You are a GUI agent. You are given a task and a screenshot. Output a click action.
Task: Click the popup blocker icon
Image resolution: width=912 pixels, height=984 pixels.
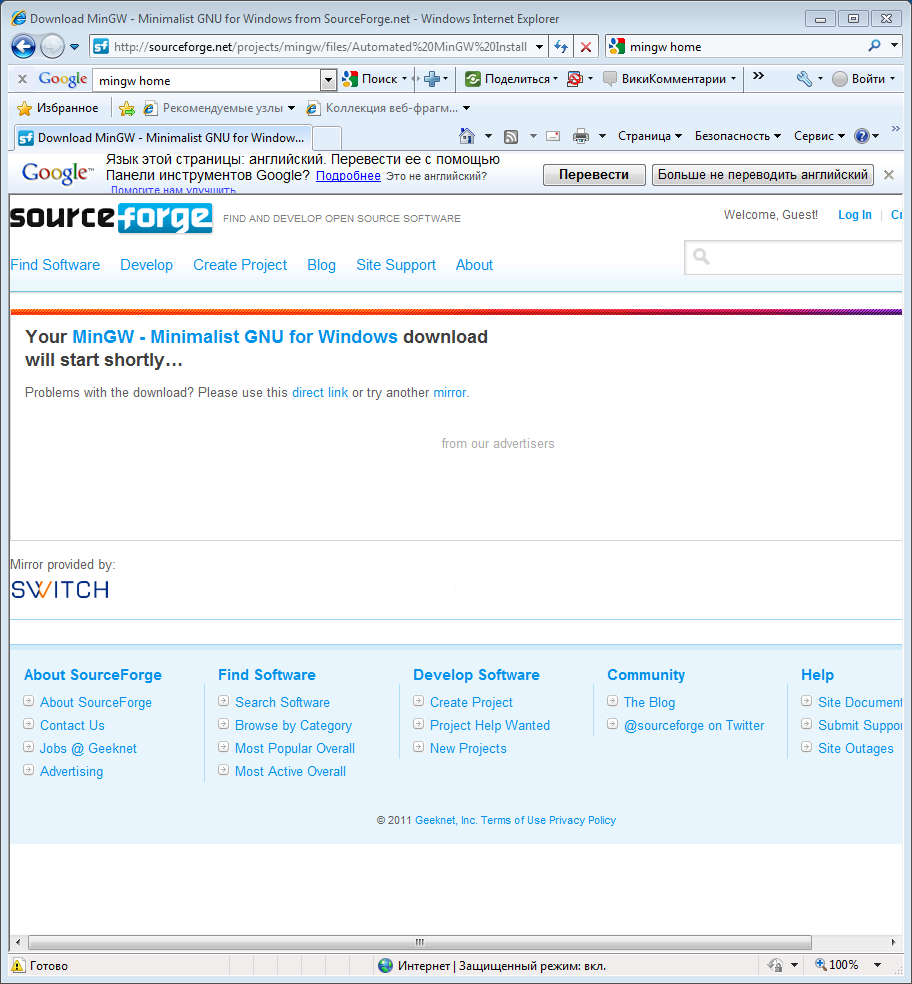point(574,79)
